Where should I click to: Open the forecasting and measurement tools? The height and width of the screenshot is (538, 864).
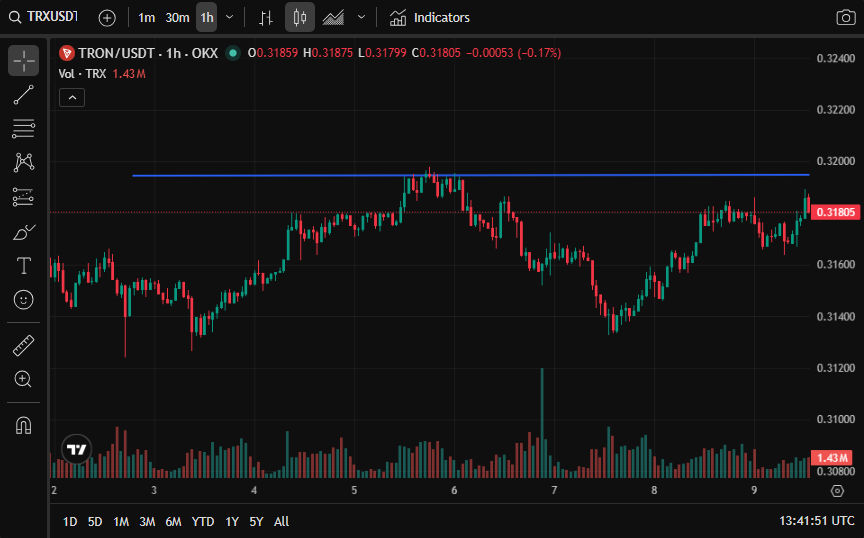click(23, 197)
